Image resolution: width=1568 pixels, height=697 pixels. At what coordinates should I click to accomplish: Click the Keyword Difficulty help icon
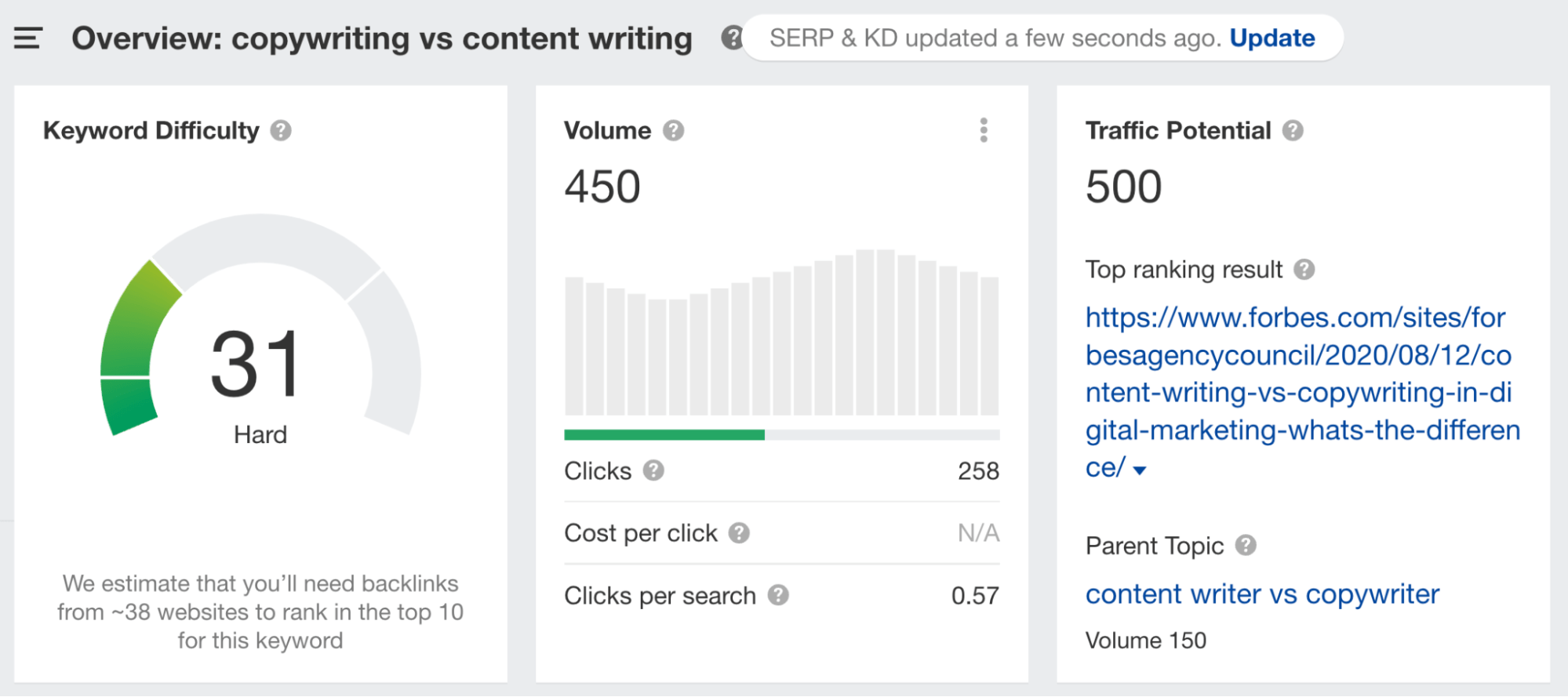coord(281,130)
